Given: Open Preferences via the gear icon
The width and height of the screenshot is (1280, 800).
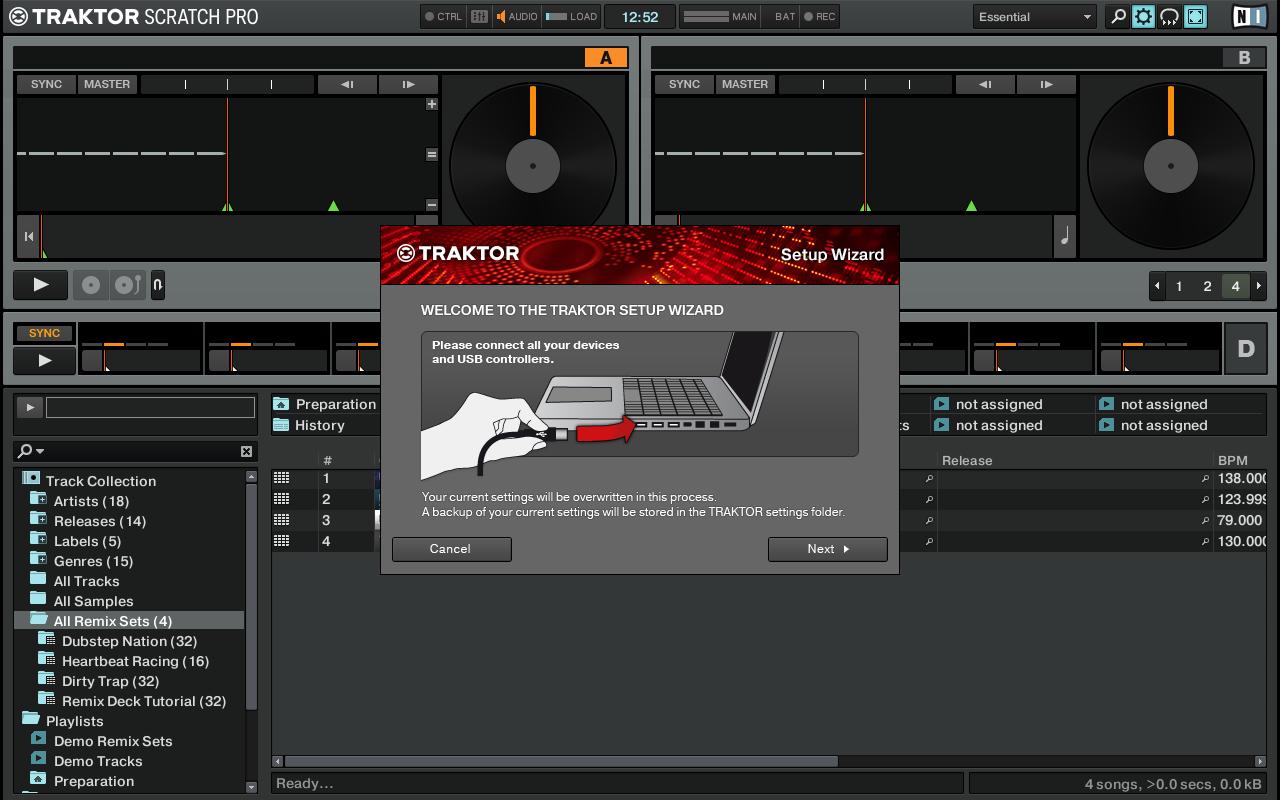Looking at the screenshot, I should 1143,16.
